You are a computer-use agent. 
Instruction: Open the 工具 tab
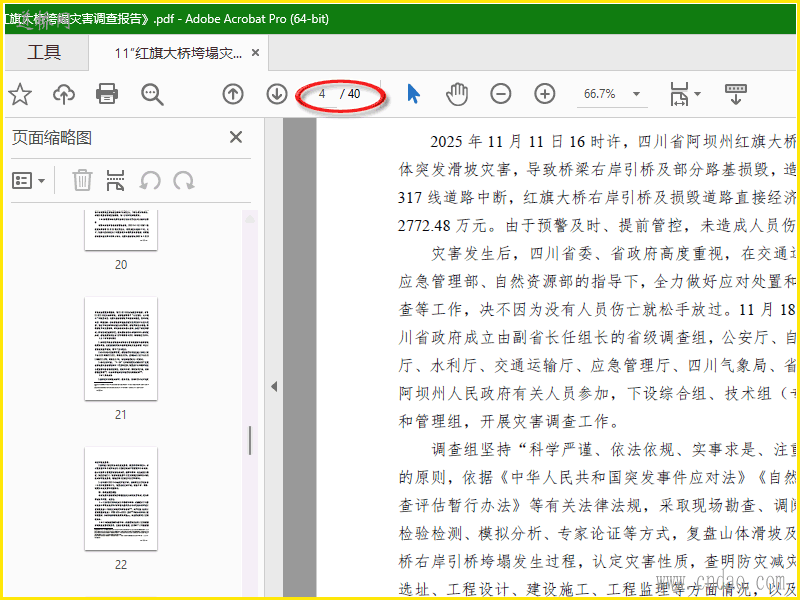point(44,53)
